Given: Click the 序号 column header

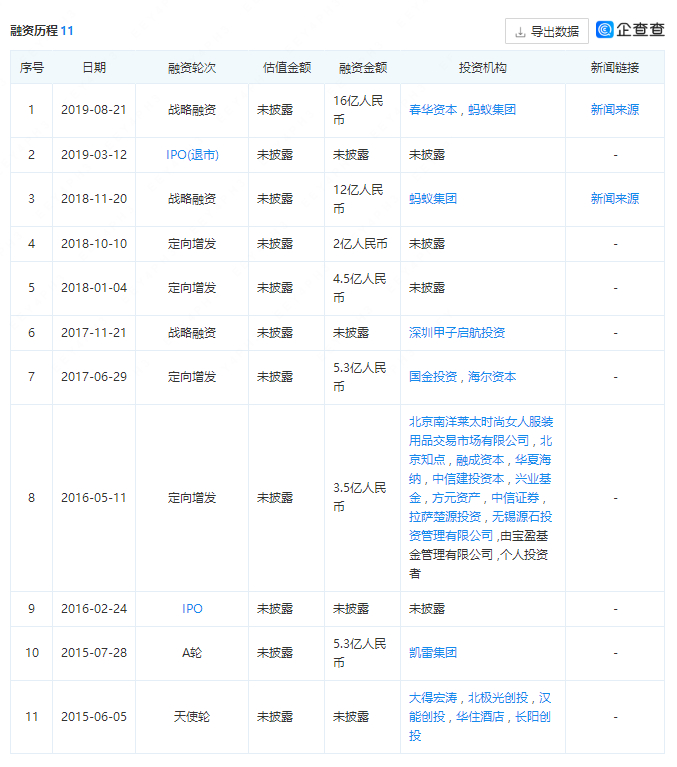Looking at the screenshot, I should pos(32,68).
